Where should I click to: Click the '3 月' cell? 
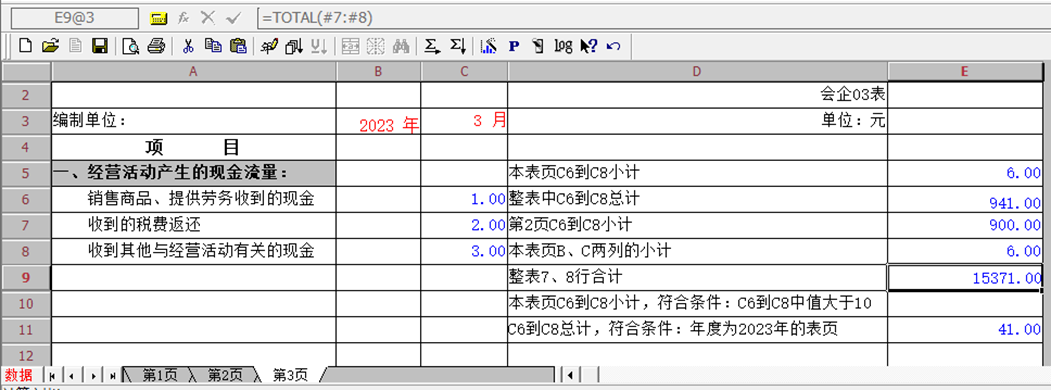pyautogui.click(x=464, y=121)
